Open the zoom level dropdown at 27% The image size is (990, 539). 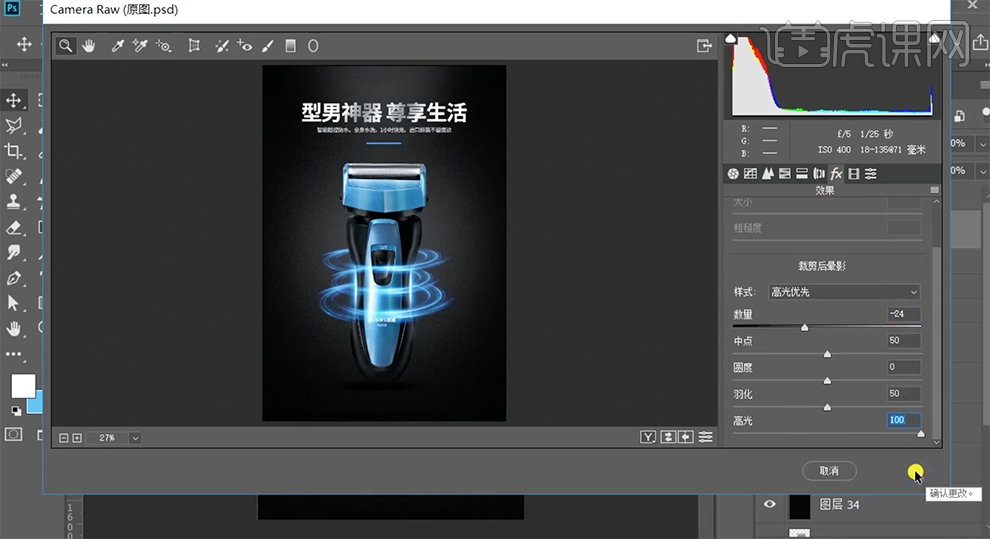pyautogui.click(x=135, y=438)
